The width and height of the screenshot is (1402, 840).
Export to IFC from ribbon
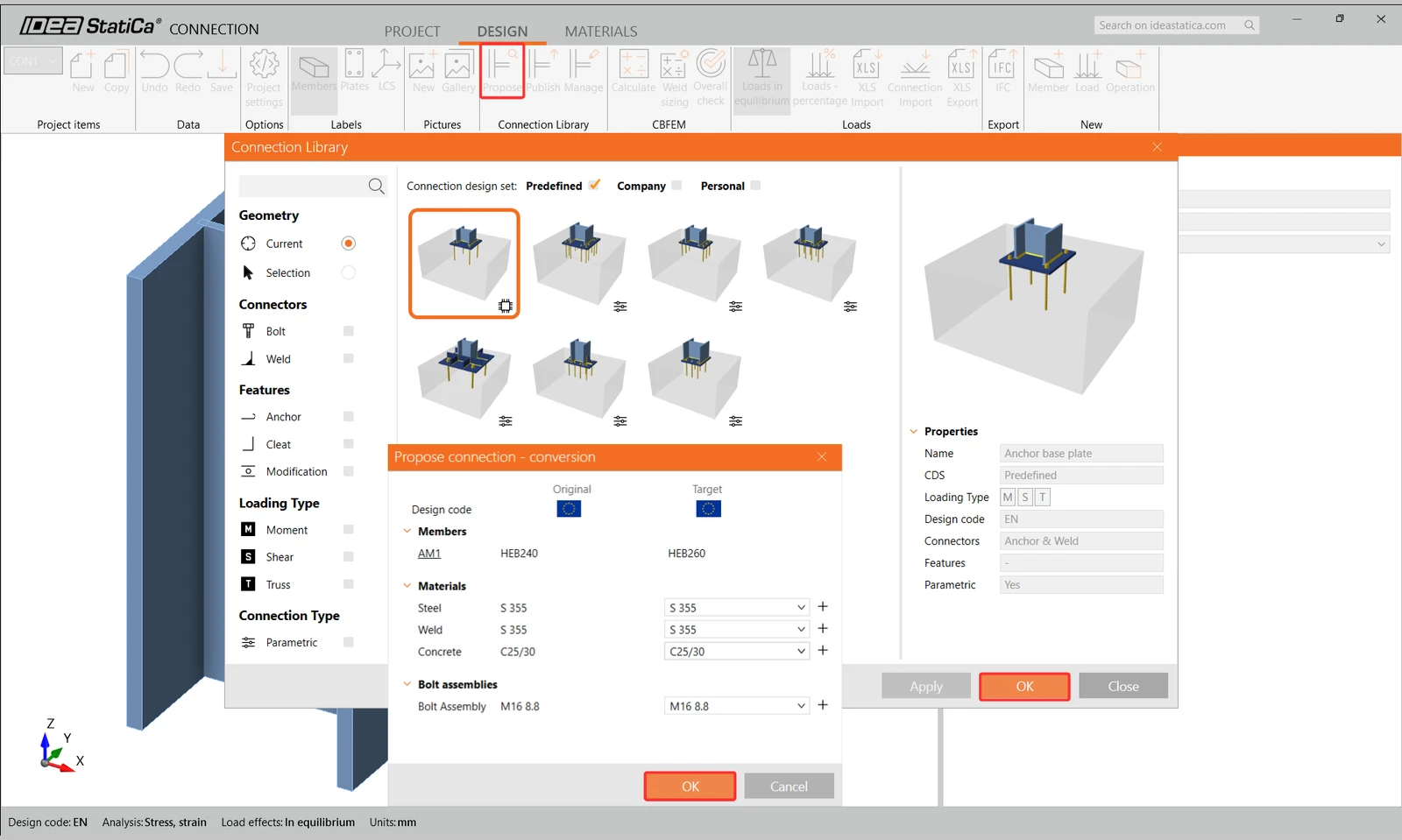pyautogui.click(x=1002, y=72)
